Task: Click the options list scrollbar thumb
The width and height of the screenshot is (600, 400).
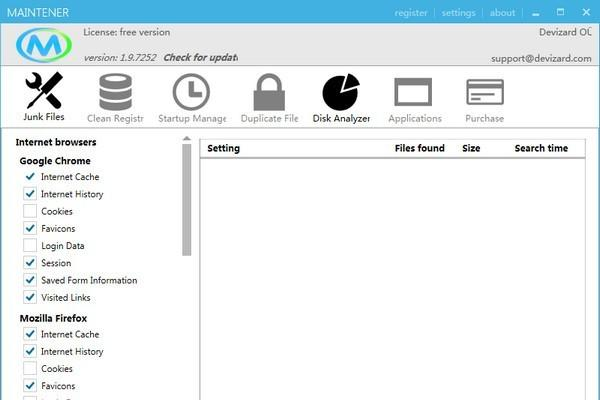Action: pyautogui.click(x=187, y=199)
